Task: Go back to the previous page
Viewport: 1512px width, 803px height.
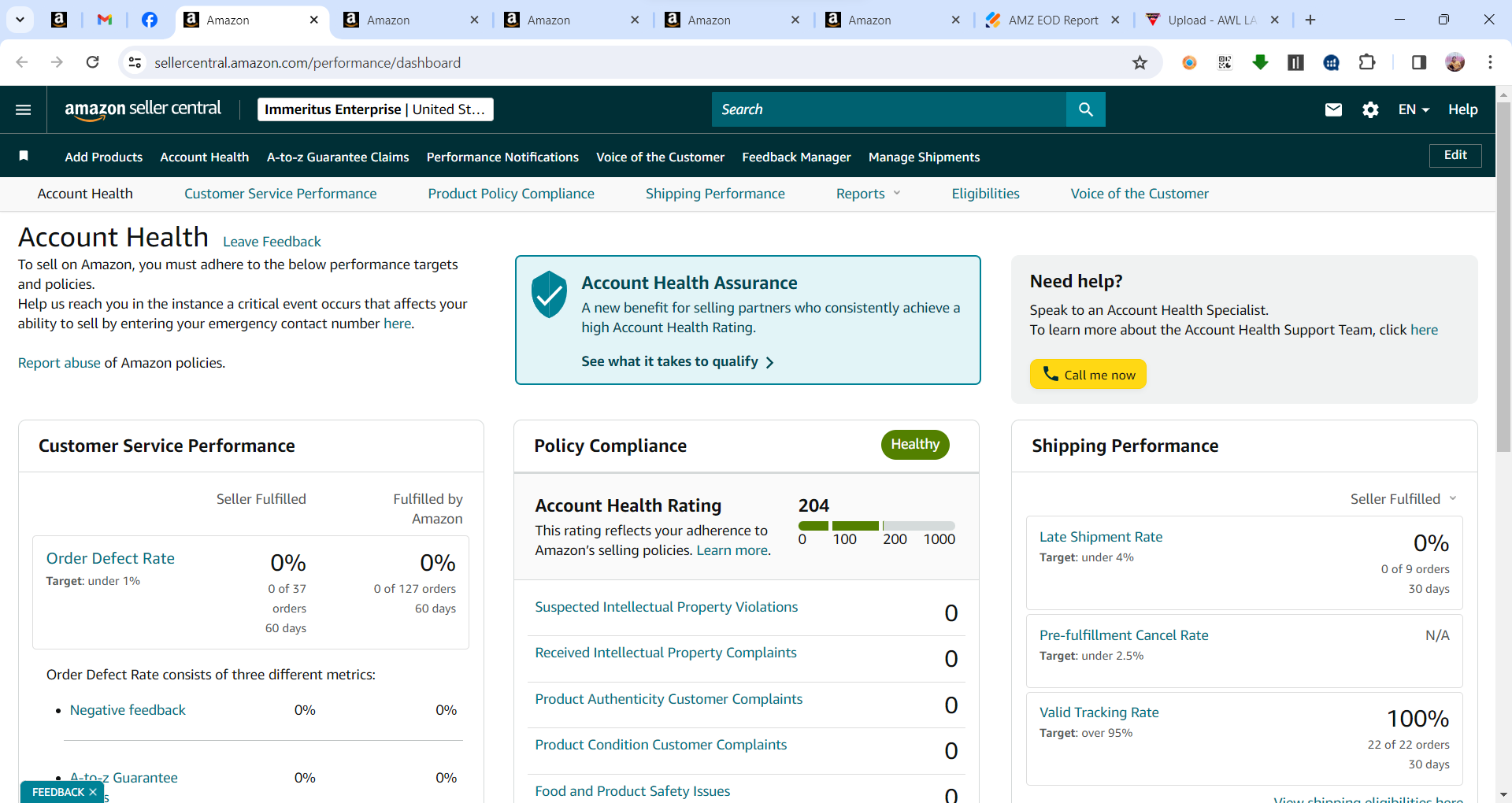Action: pos(22,62)
